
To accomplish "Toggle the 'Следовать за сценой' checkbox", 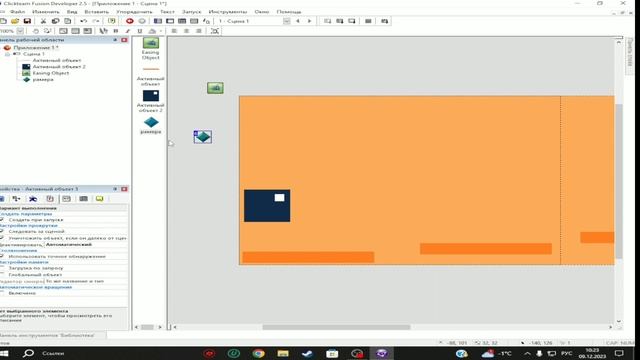I will [x=2, y=231].
